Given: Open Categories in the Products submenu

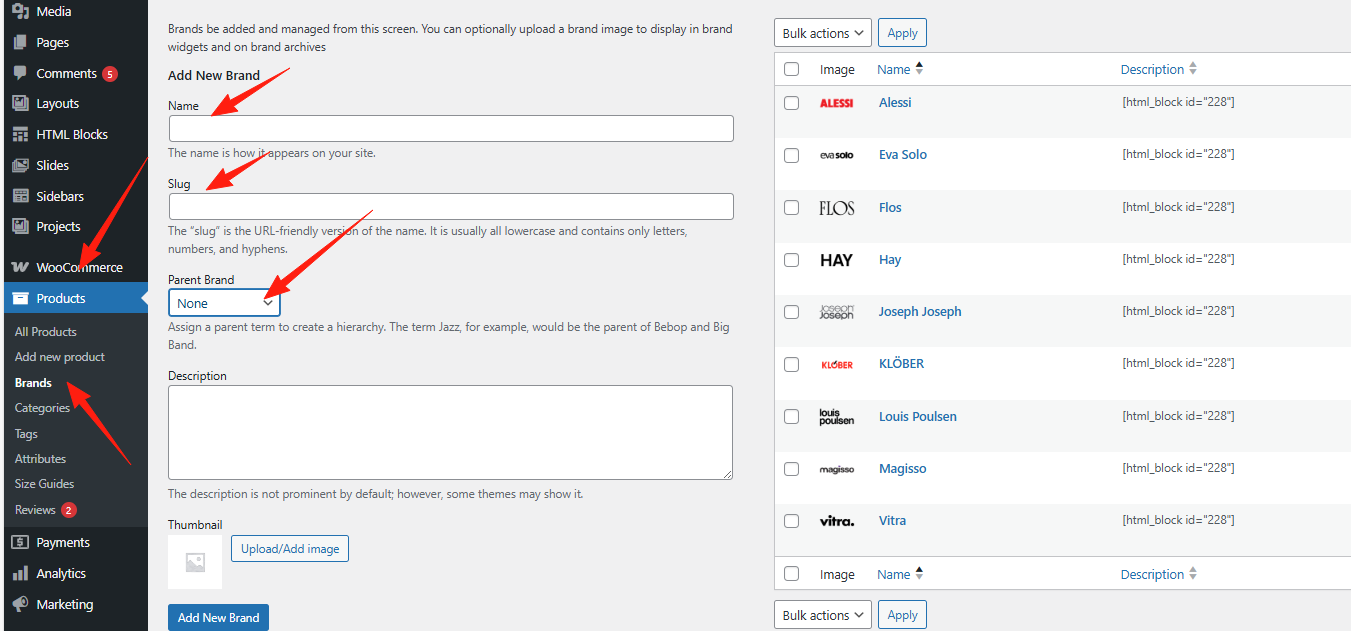Looking at the screenshot, I should [x=42, y=408].
